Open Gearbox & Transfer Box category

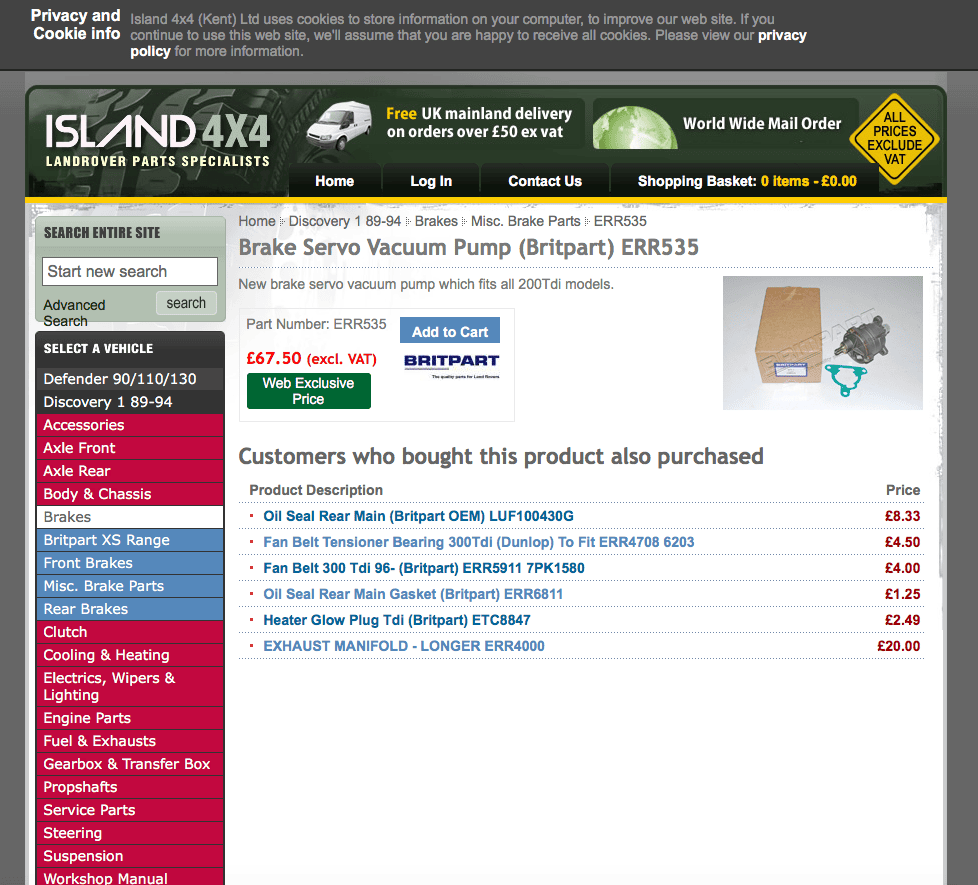[x=130, y=764]
